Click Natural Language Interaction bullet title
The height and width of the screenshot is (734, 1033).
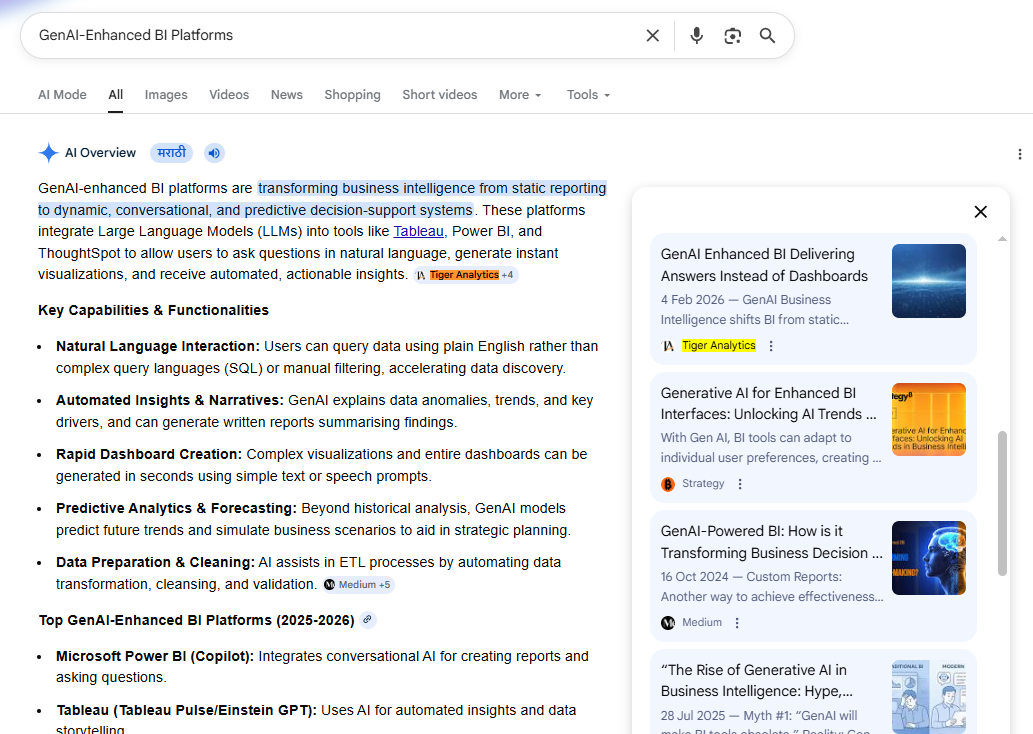pyautogui.click(x=158, y=347)
